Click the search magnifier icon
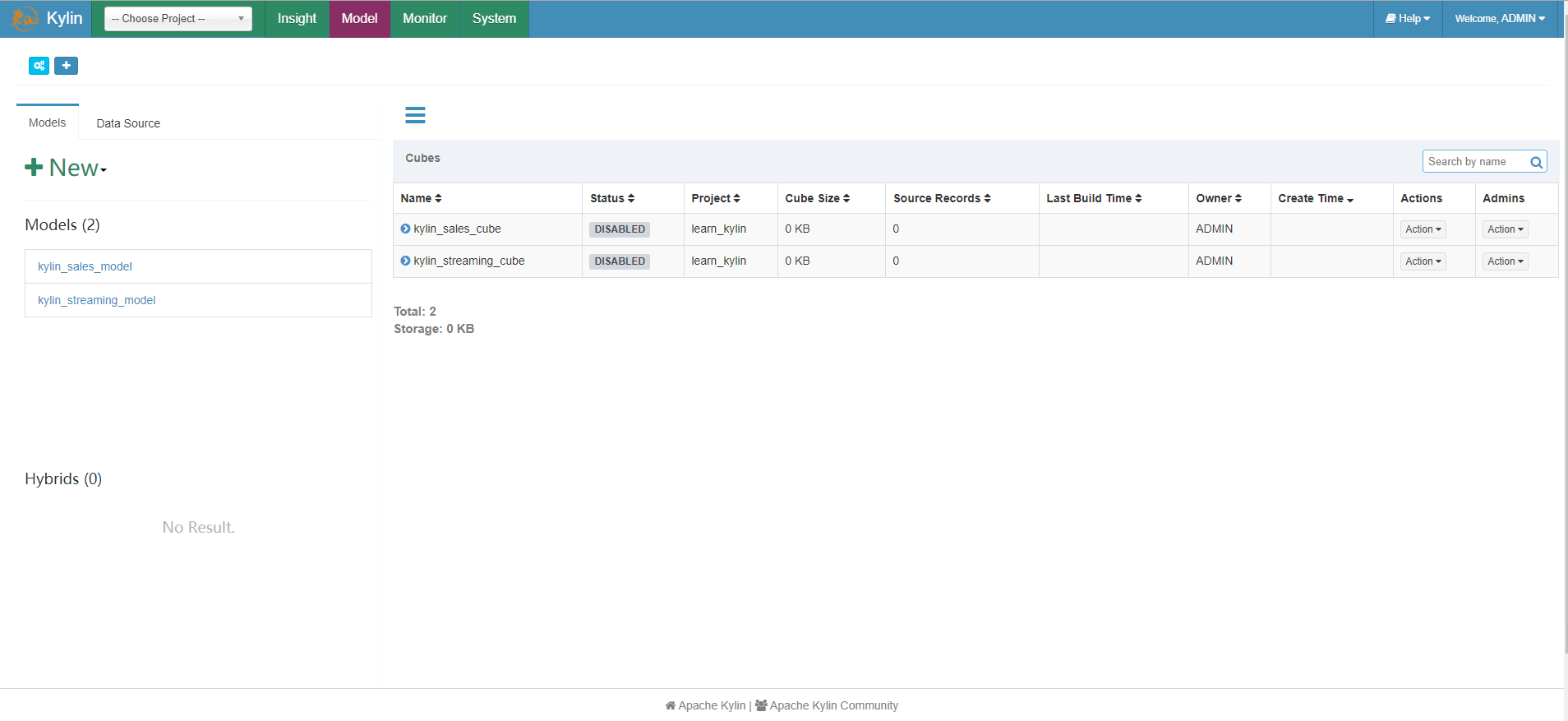The width and height of the screenshot is (1568, 721). (x=1536, y=162)
